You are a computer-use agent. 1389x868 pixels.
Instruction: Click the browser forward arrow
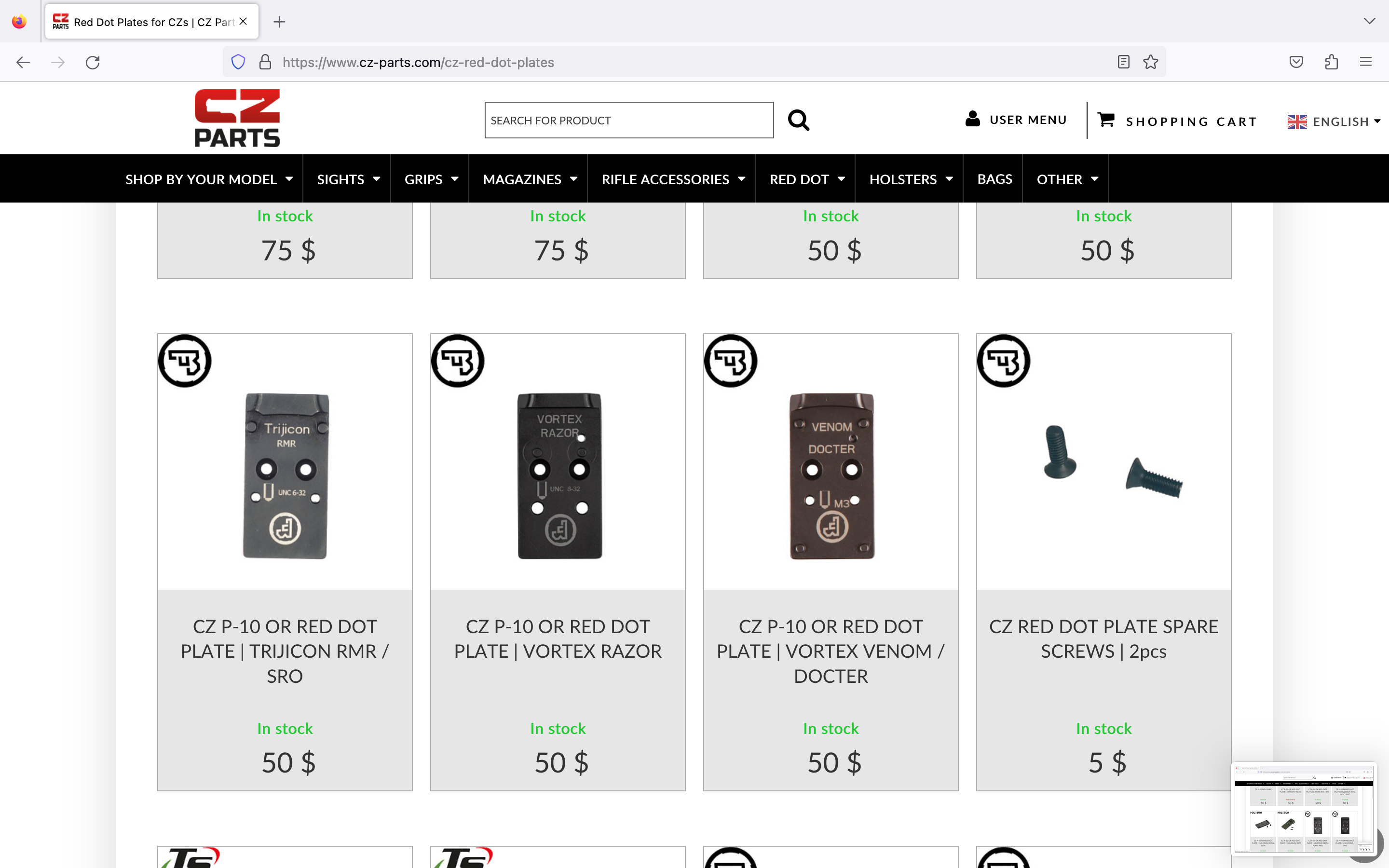coord(58,62)
